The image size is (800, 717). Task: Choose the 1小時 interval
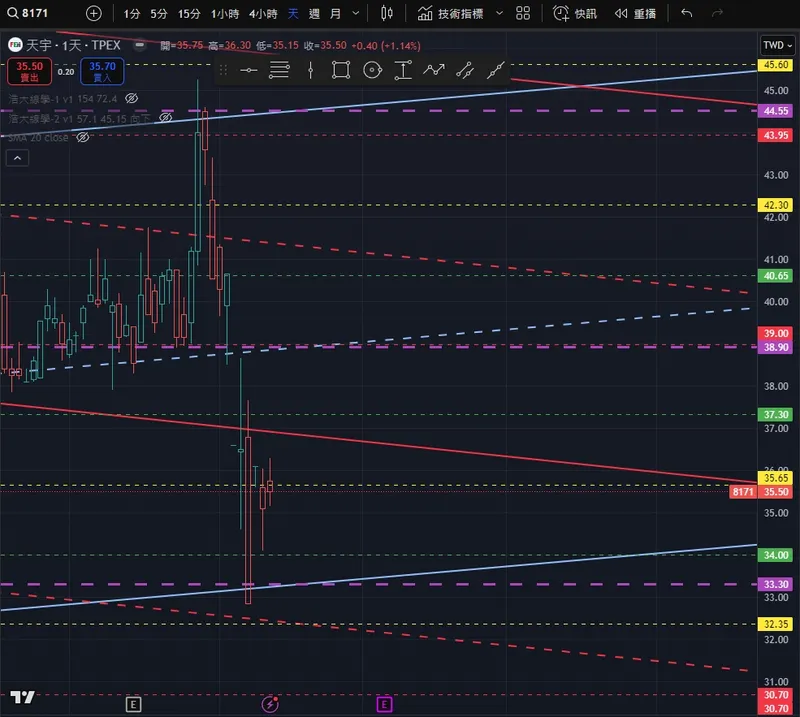(x=225, y=14)
